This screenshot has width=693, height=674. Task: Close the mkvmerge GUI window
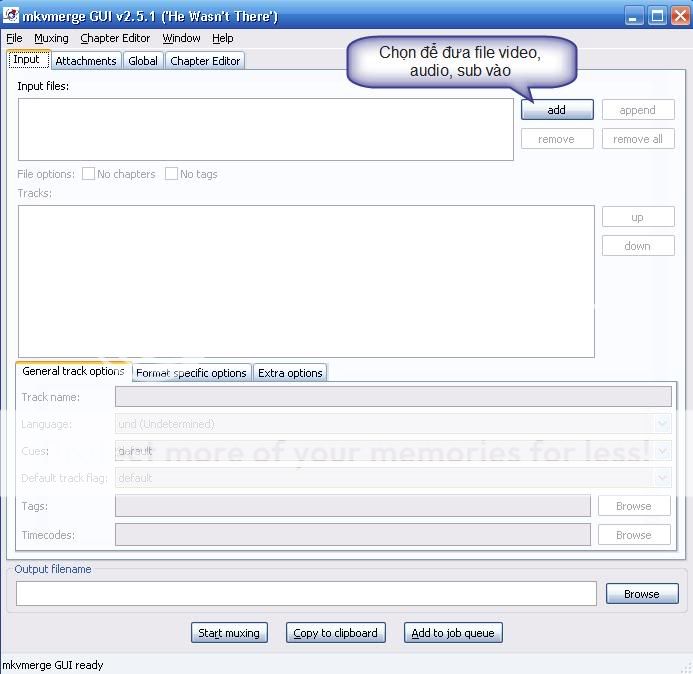[681, 17]
